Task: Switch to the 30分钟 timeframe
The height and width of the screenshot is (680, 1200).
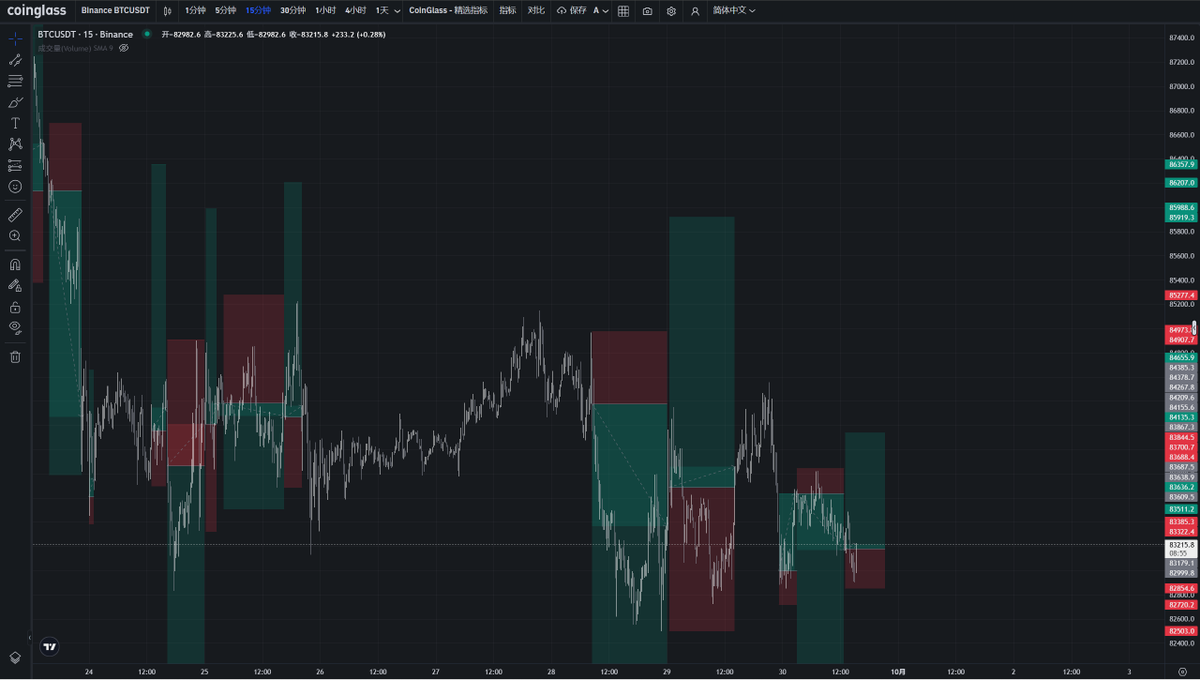Action: tap(293, 11)
